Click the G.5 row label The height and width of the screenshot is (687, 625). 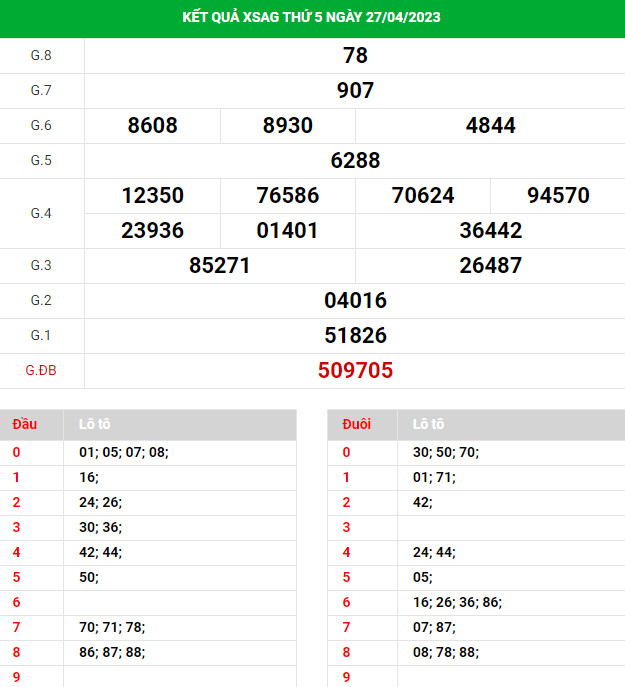[x=41, y=160]
